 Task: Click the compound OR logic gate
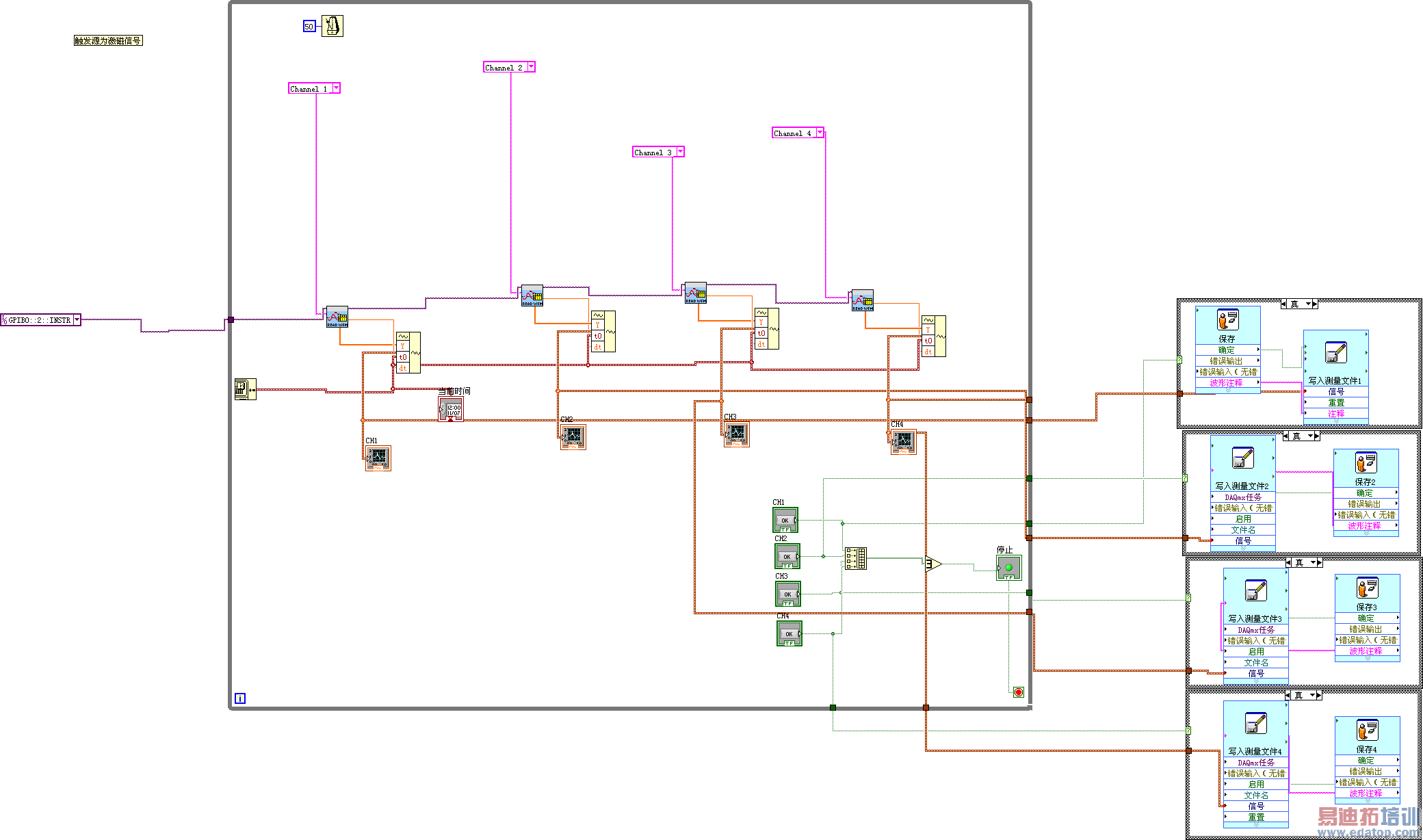933,564
